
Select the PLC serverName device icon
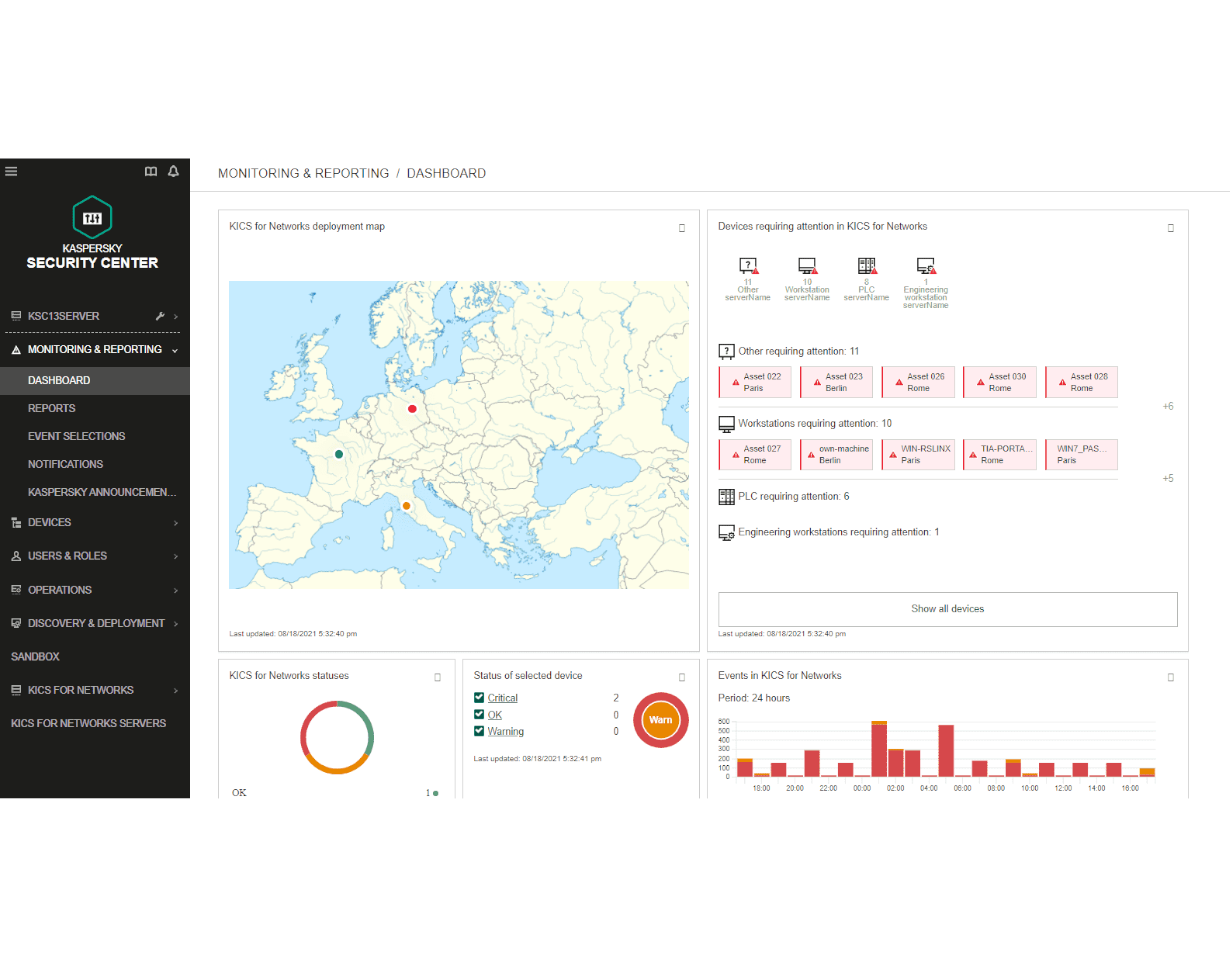pos(866,266)
